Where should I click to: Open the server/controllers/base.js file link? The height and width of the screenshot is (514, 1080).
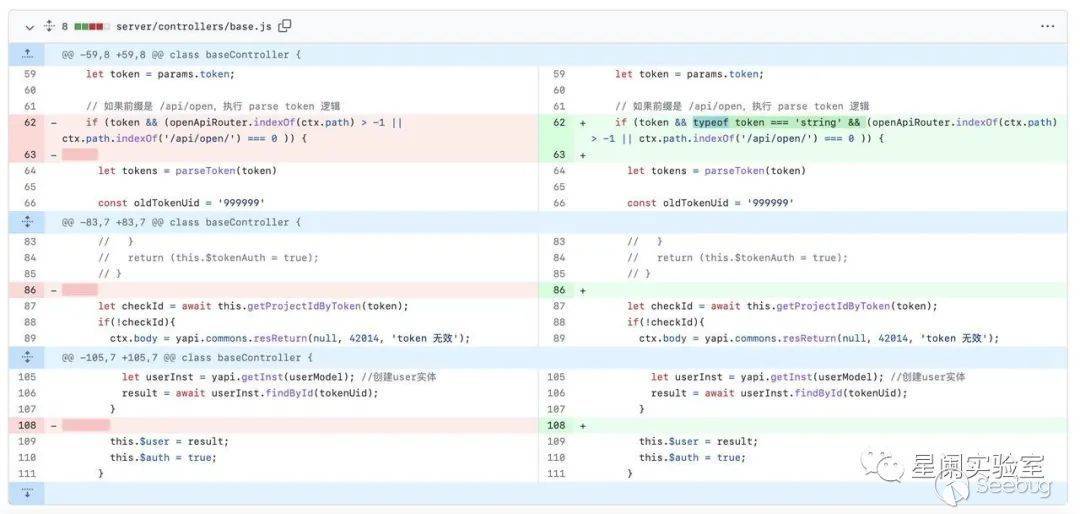pyautogui.click(x=193, y=26)
